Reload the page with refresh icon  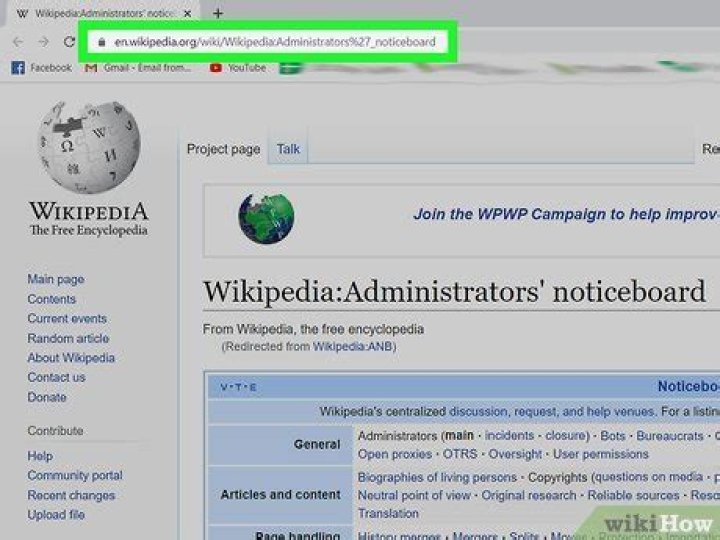tap(69, 42)
